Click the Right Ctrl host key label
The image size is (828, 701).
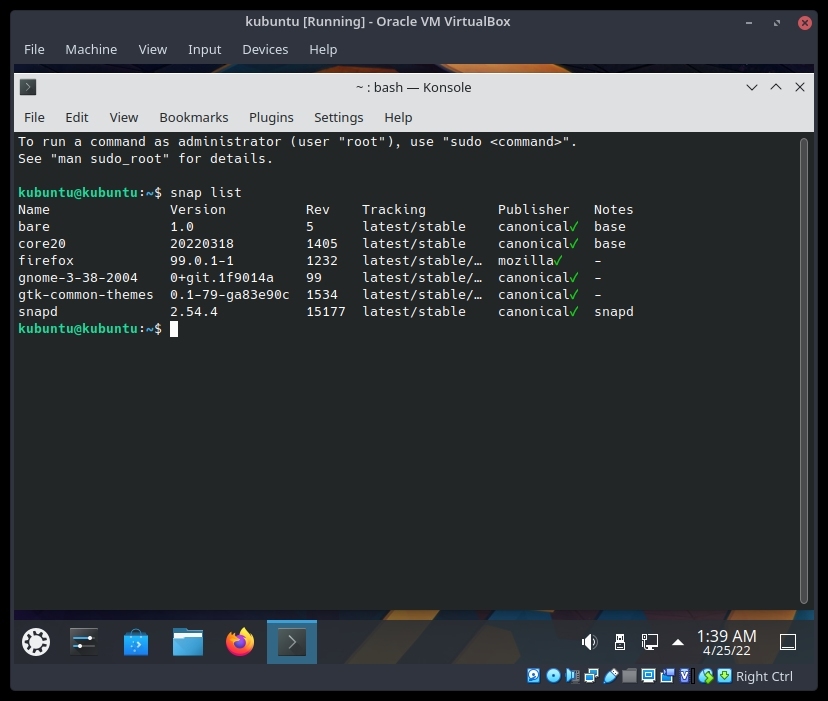764,676
